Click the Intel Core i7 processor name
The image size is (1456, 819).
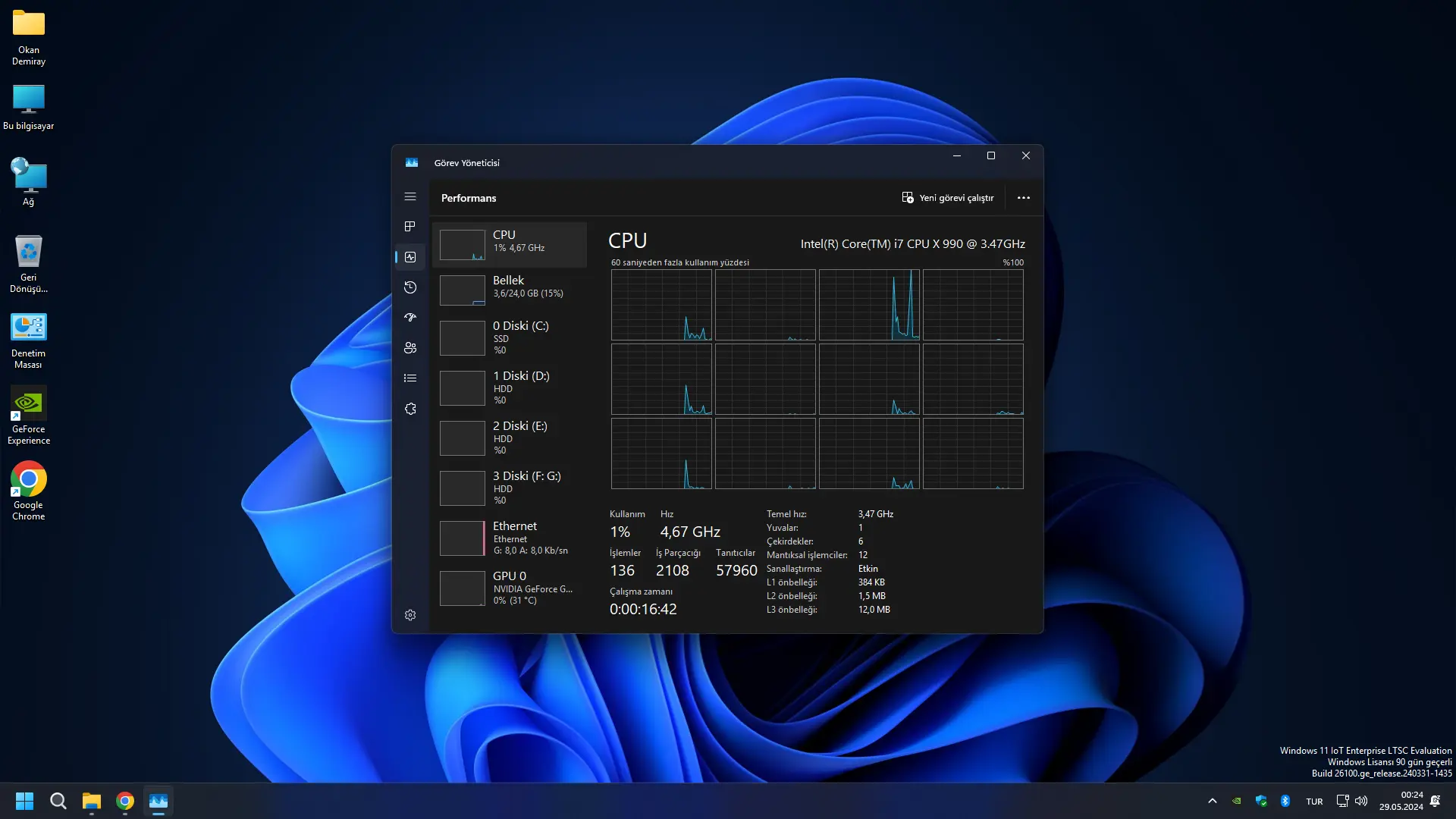click(912, 244)
